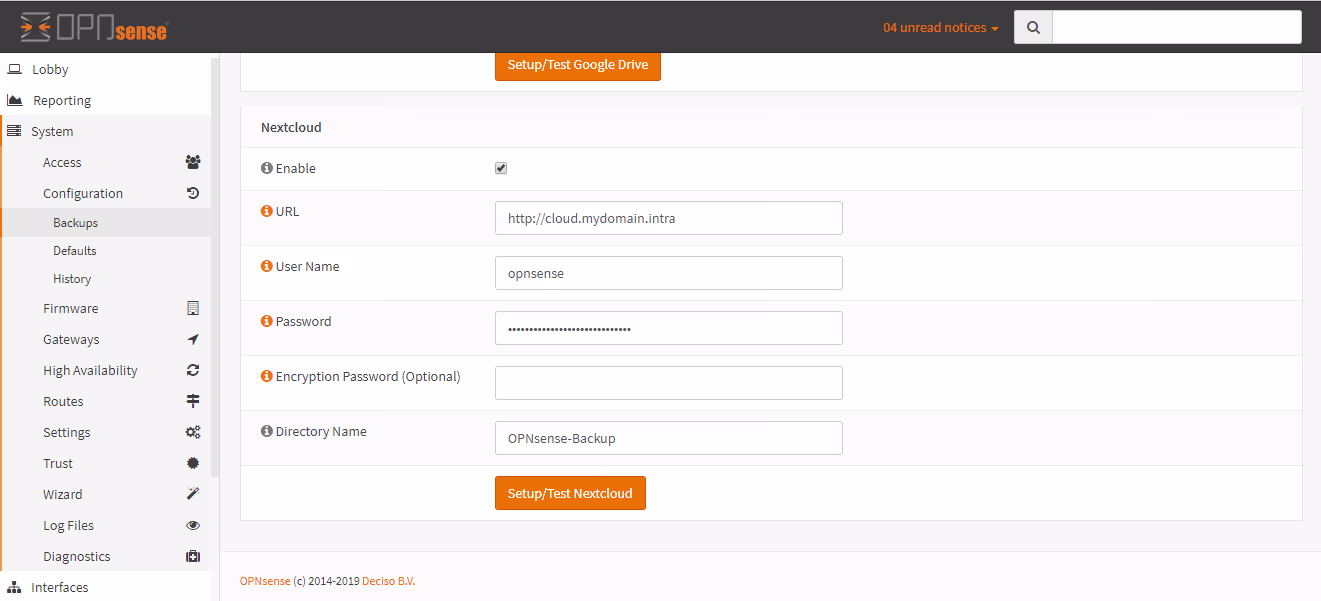Click the Gateways arrow icon

[x=193, y=339]
